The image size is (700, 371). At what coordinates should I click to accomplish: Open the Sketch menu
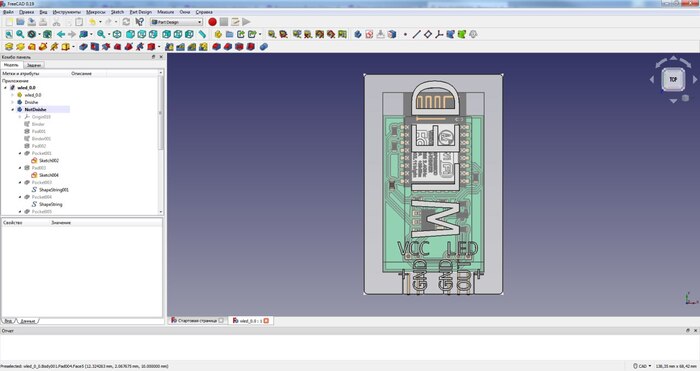(117, 12)
